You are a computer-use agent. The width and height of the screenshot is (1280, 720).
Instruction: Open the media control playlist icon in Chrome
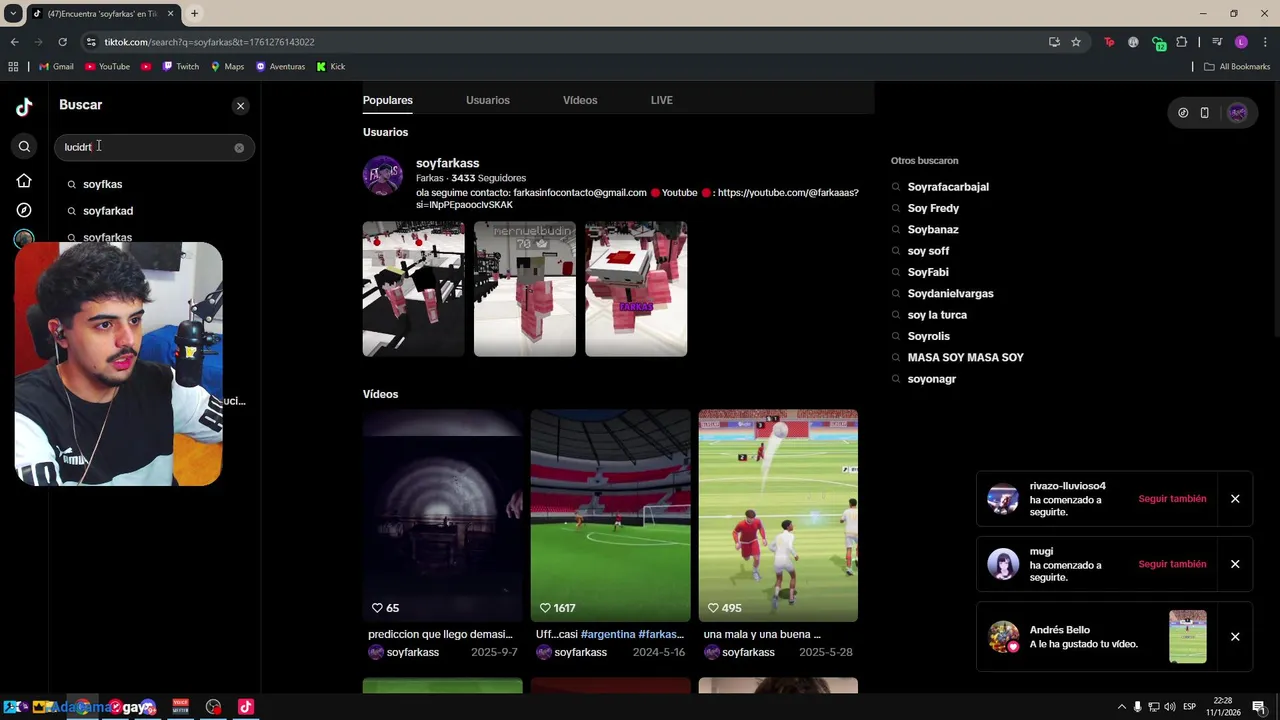click(1217, 42)
